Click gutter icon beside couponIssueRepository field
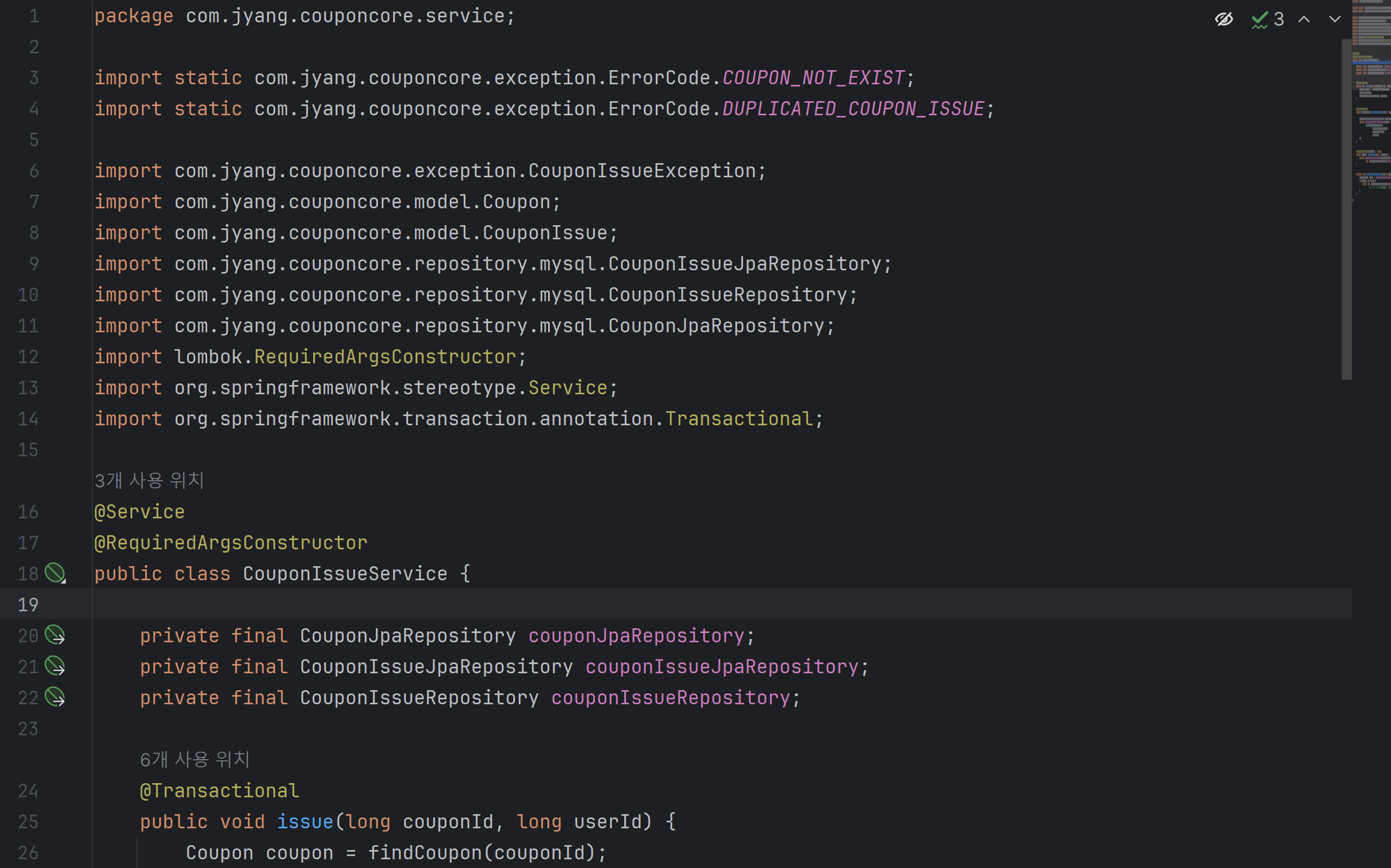1391x868 pixels. pyautogui.click(x=55, y=697)
